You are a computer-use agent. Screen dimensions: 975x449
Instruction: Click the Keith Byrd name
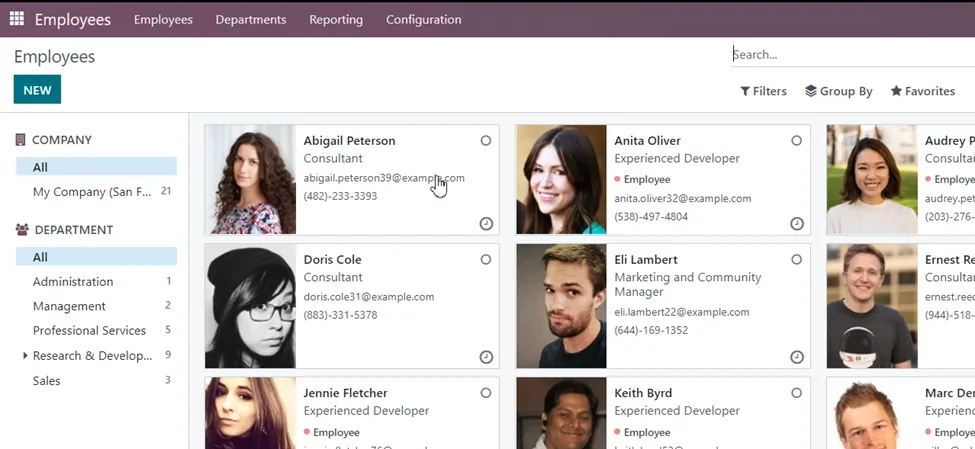click(x=644, y=394)
